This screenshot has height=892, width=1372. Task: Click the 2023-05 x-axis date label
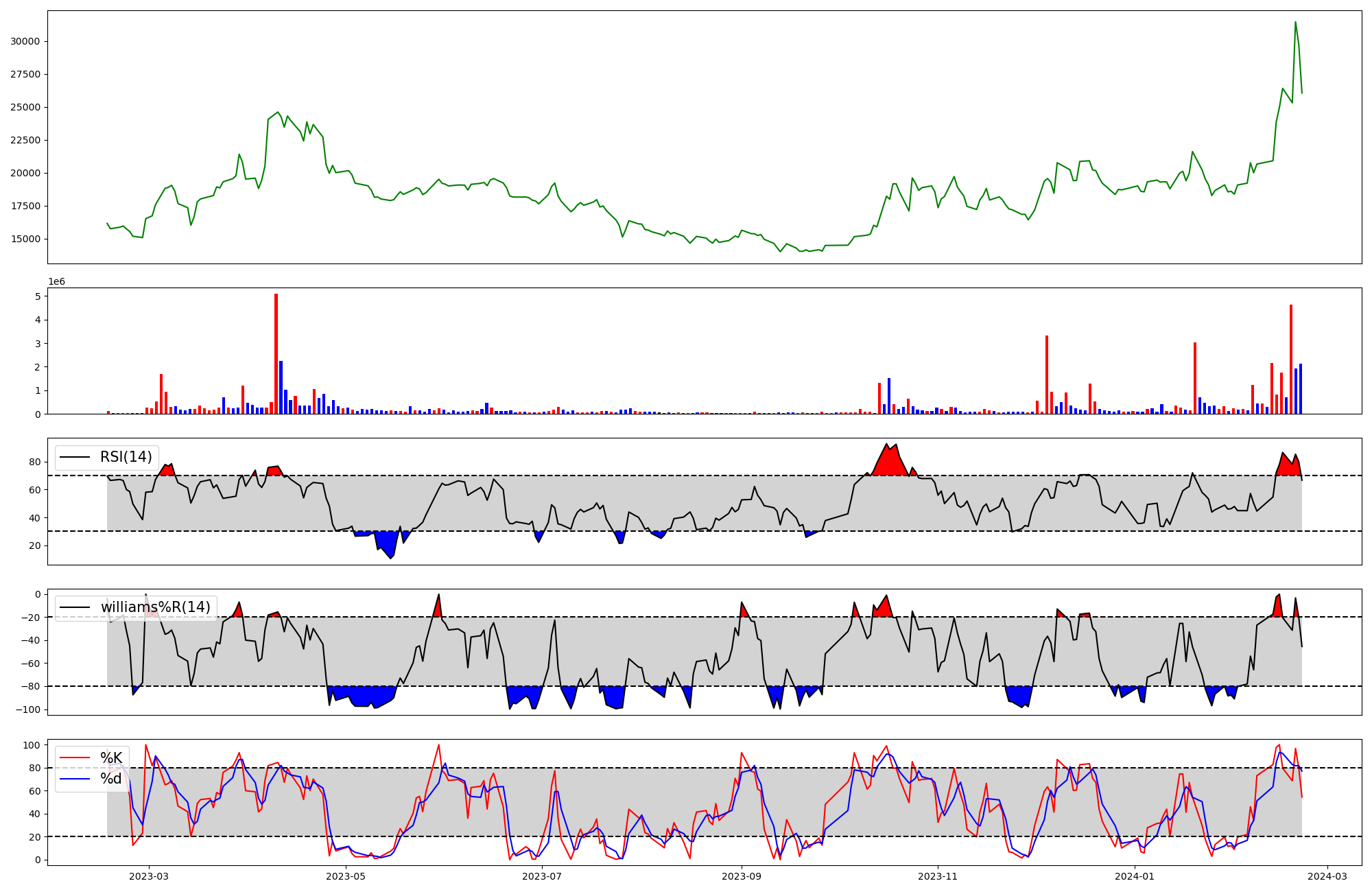[x=346, y=876]
